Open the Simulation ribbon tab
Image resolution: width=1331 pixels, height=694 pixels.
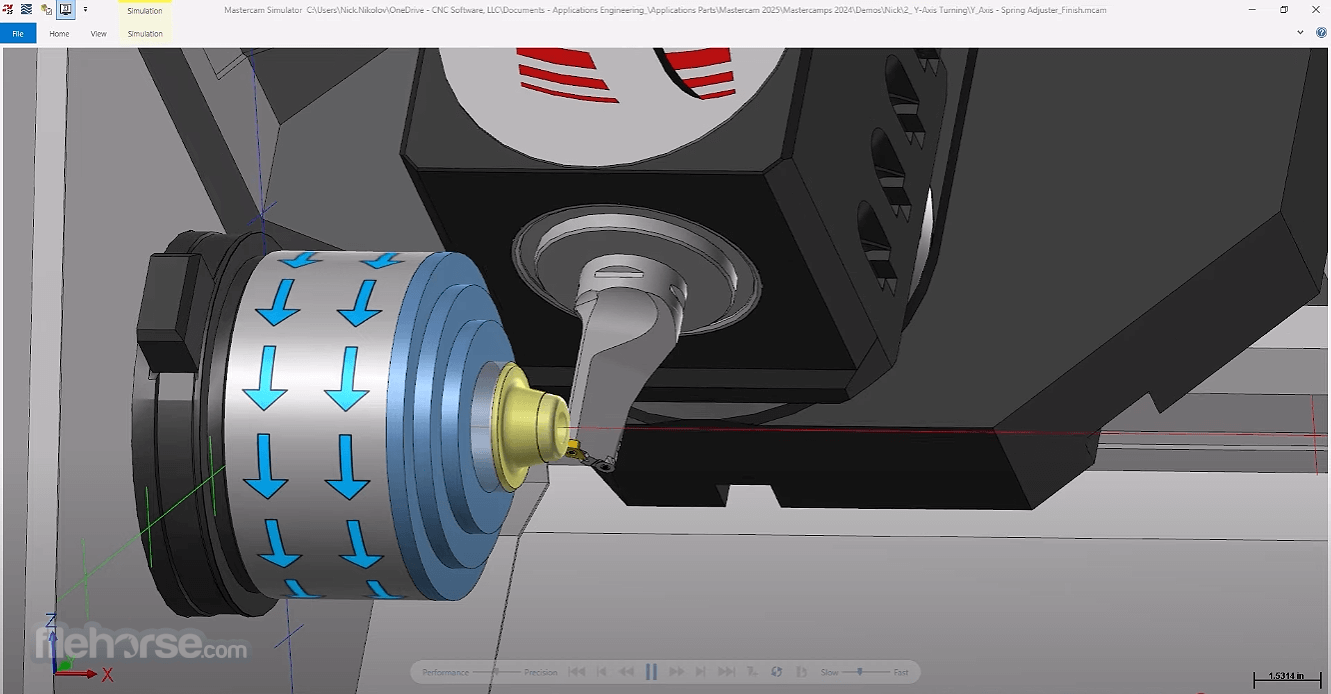coord(145,33)
